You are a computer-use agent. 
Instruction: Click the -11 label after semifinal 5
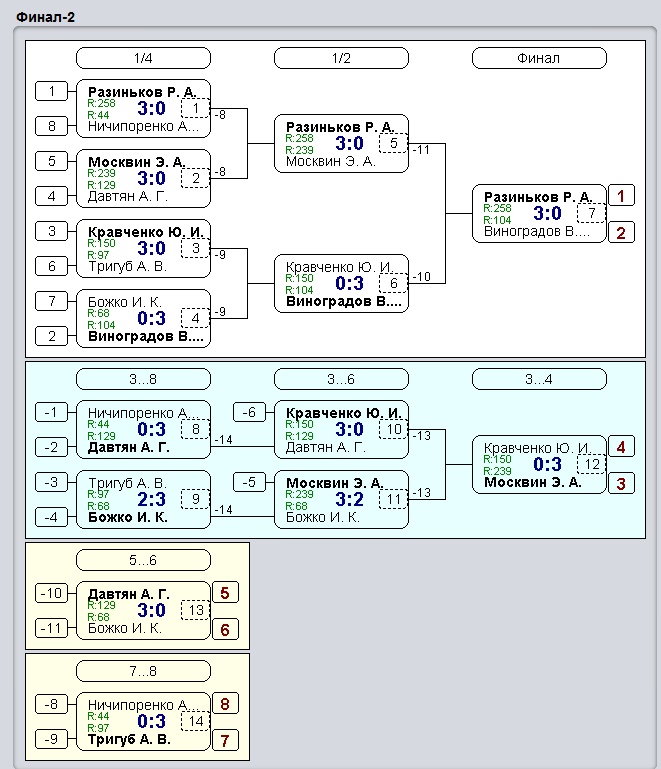click(x=421, y=150)
